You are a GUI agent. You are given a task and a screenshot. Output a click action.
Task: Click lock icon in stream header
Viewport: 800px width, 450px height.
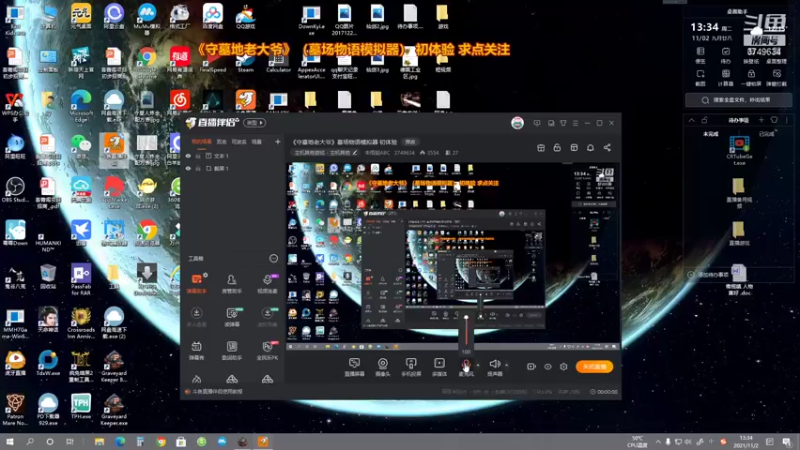tap(557, 147)
